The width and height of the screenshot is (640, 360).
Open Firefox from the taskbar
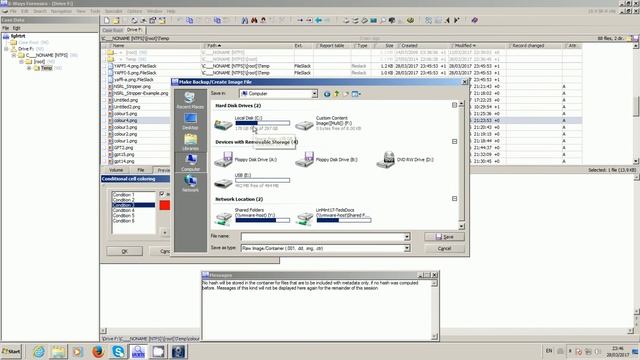coord(98,351)
